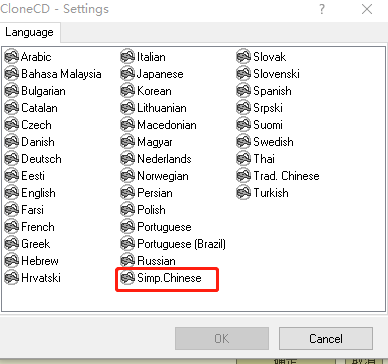Click the icon beside Simp.Chinese
The image size is (388, 364).
[128, 278]
